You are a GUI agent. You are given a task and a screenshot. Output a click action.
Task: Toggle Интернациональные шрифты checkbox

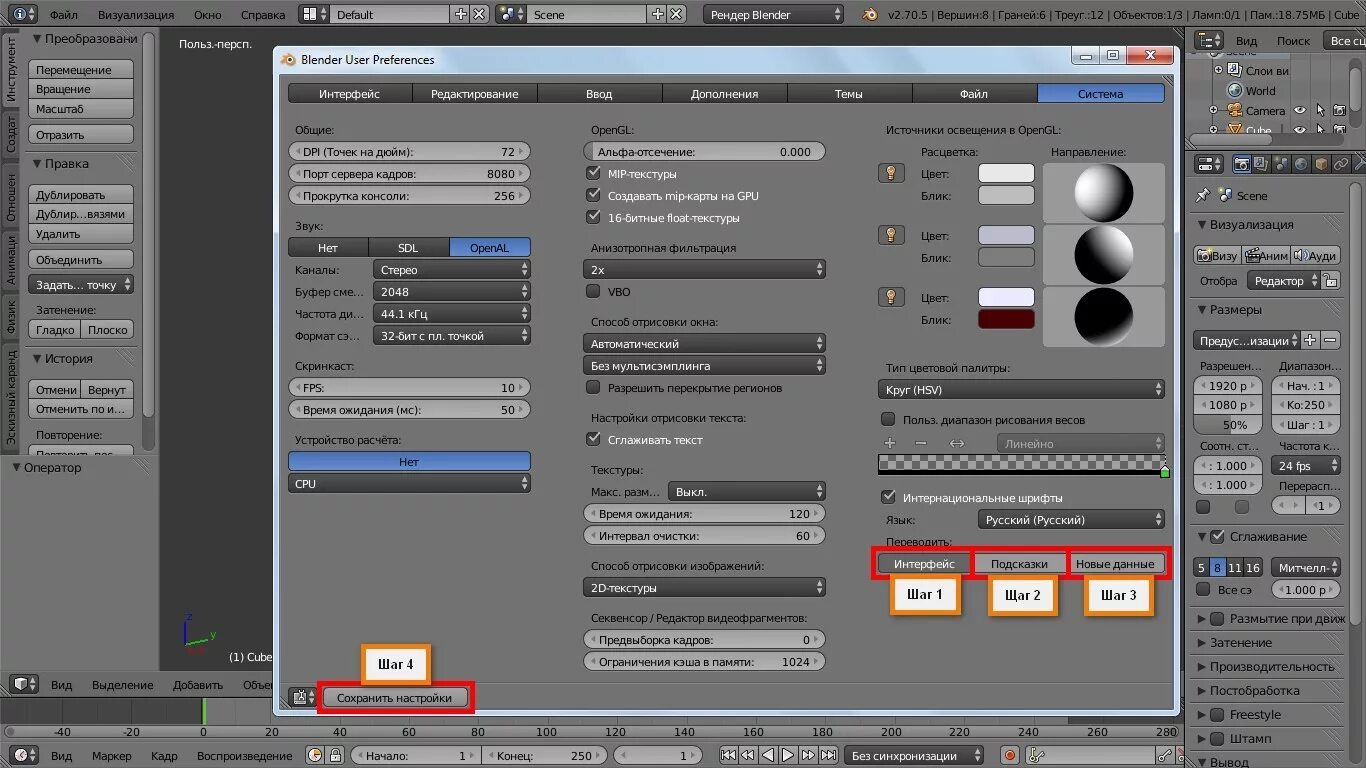(x=888, y=497)
